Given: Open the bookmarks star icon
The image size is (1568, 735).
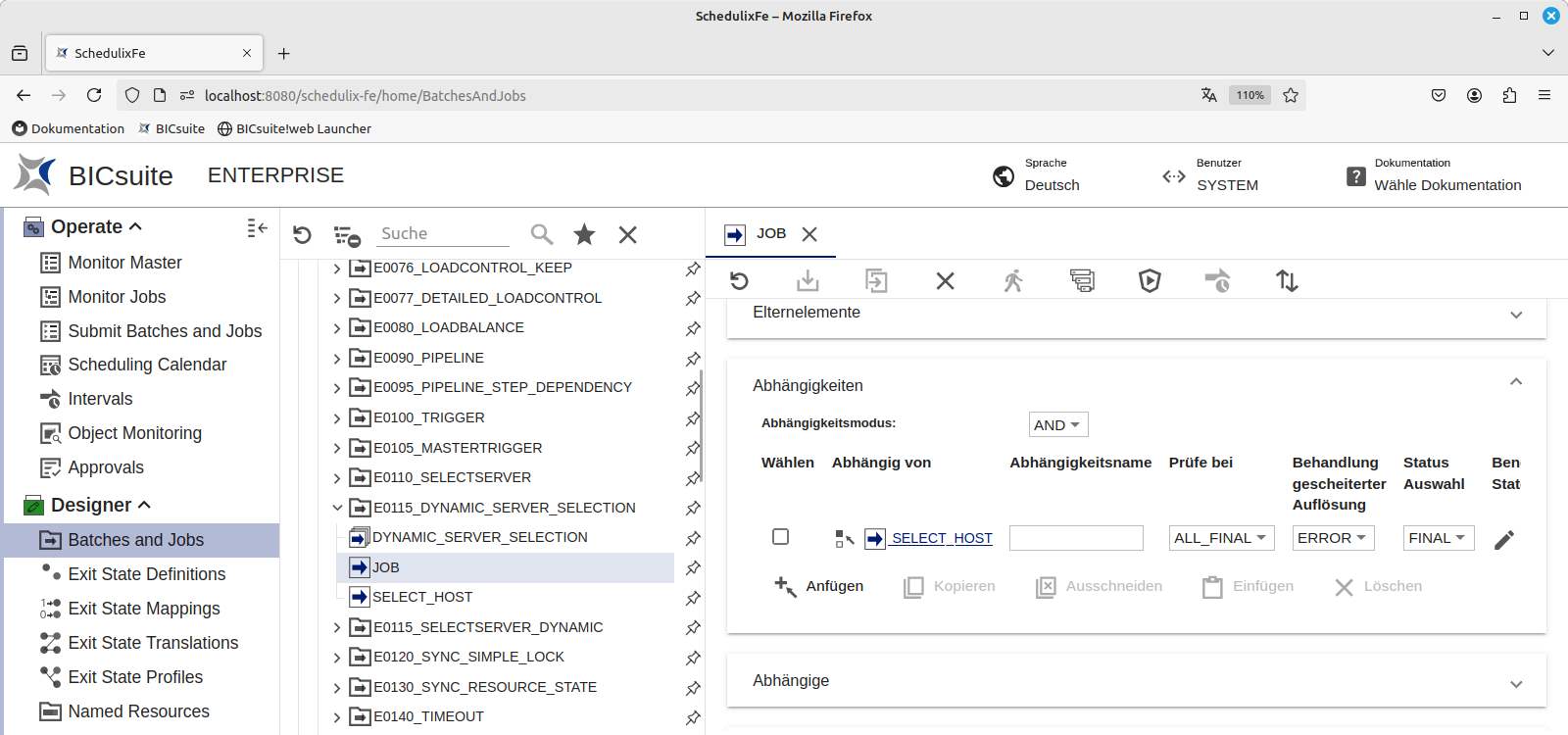Looking at the screenshot, I should click(x=584, y=234).
